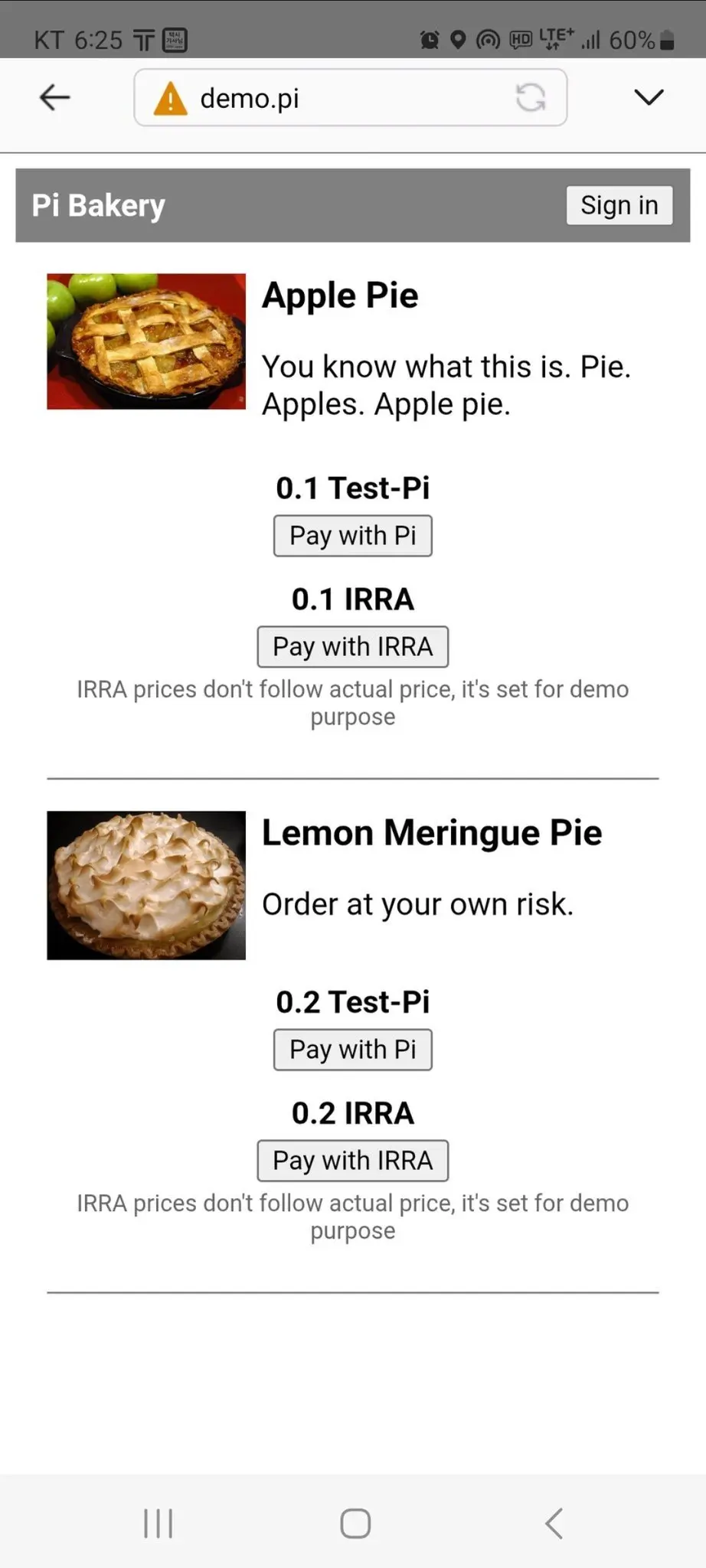Open the Apple Pie photo
The image size is (706, 1568).
(x=146, y=341)
